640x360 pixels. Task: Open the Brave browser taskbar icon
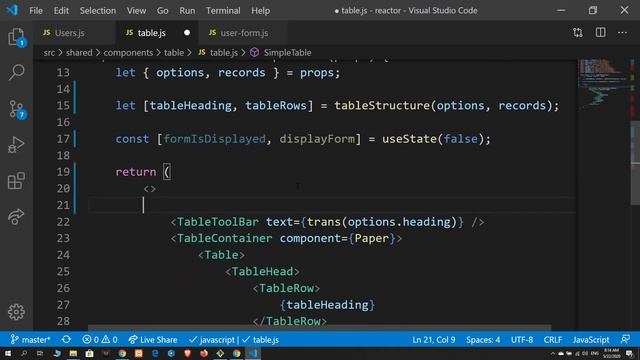pyautogui.click(x=187, y=353)
